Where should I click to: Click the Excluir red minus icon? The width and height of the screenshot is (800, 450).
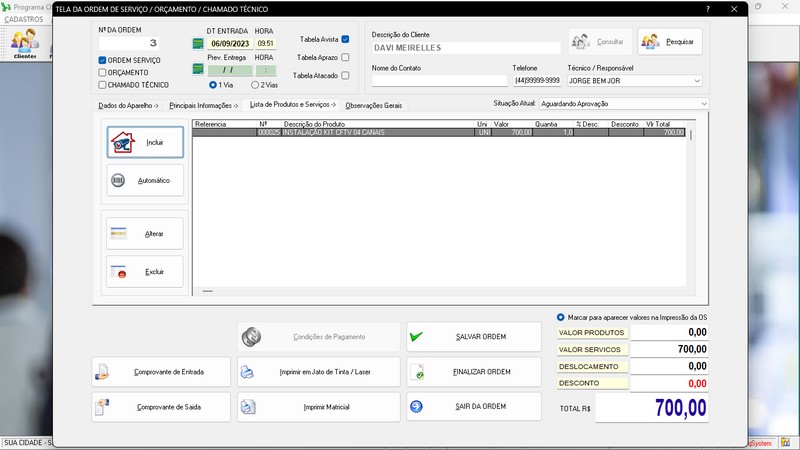pos(118,271)
